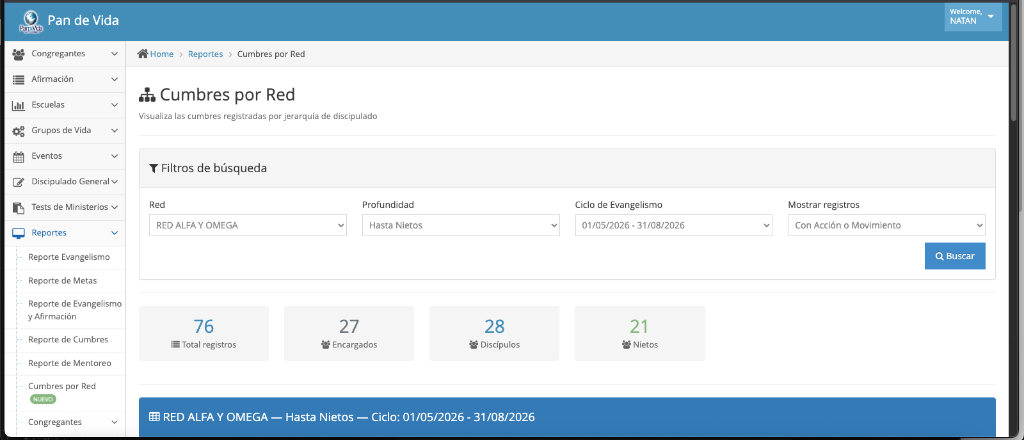This screenshot has height=440, width=1024.
Task: Go to Home via breadcrumb link
Action: click(x=161, y=54)
